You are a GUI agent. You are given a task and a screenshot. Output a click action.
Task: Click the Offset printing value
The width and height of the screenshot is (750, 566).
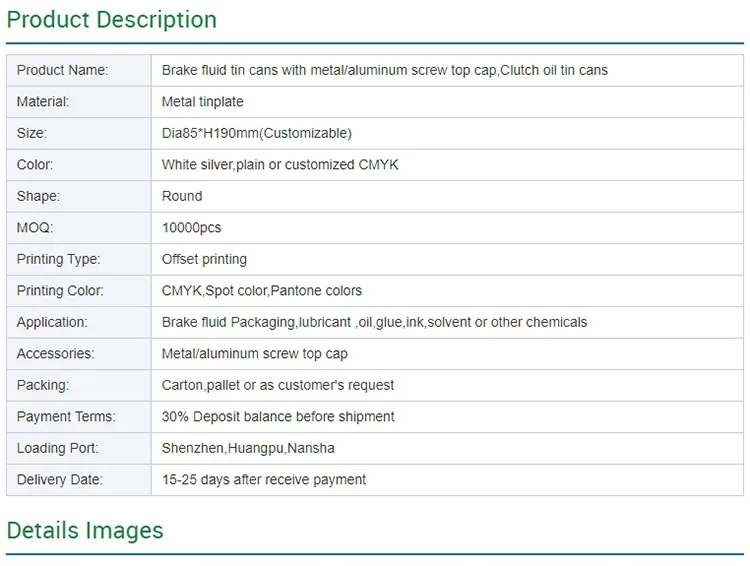pyautogui.click(x=204, y=259)
